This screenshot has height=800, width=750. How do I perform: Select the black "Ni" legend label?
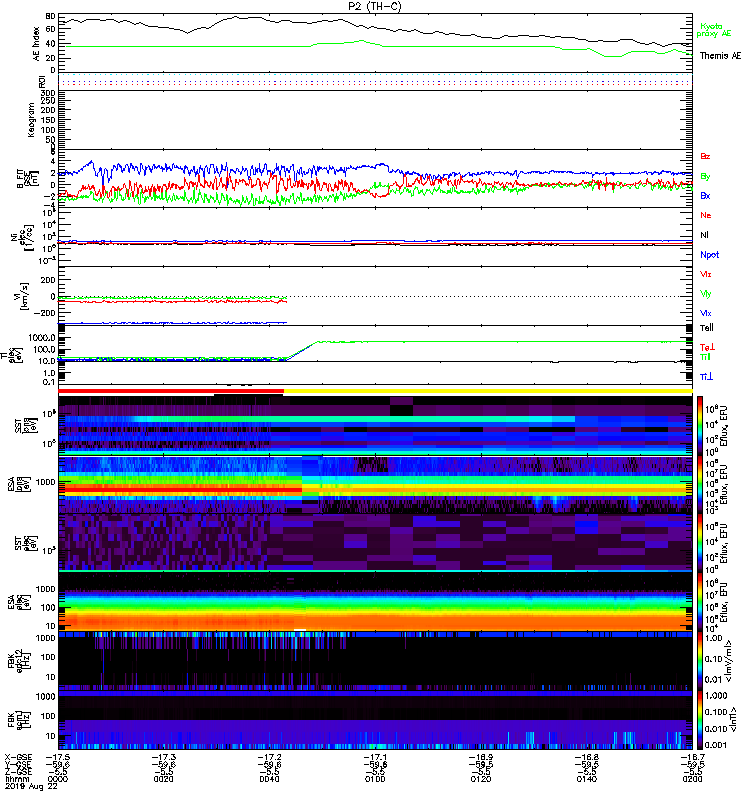(704, 235)
